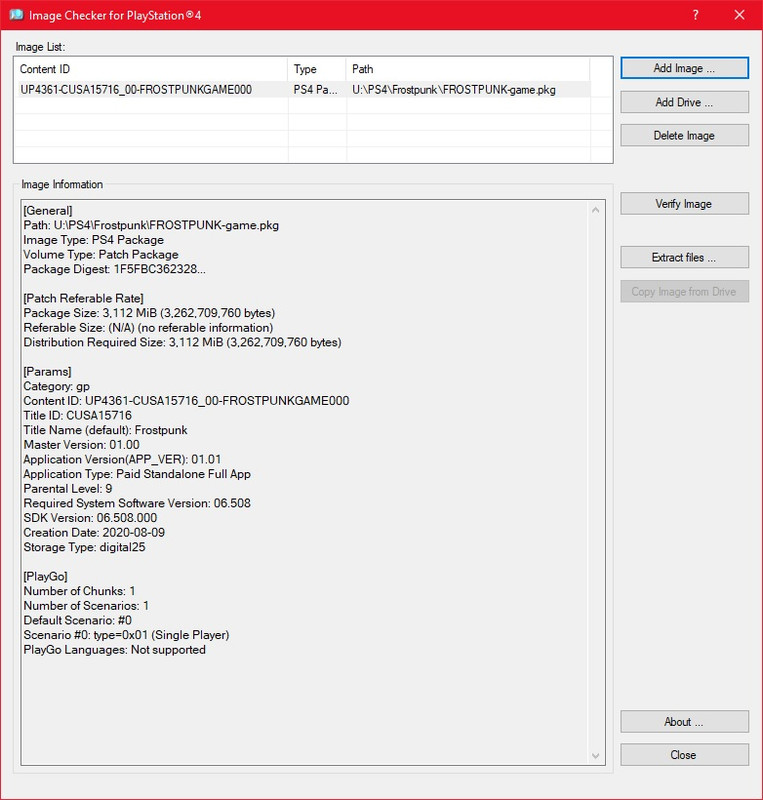Image resolution: width=763 pixels, height=800 pixels.
Task: Click the Creation Date: 2020-08-09 line
Action: tap(94, 533)
